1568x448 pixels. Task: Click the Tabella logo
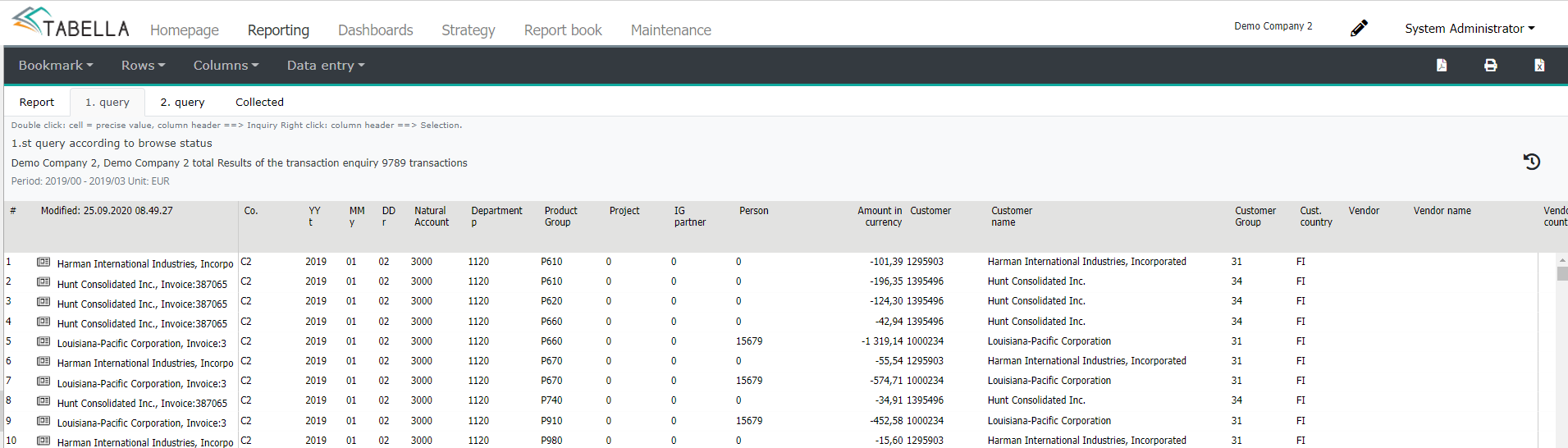[x=71, y=22]
